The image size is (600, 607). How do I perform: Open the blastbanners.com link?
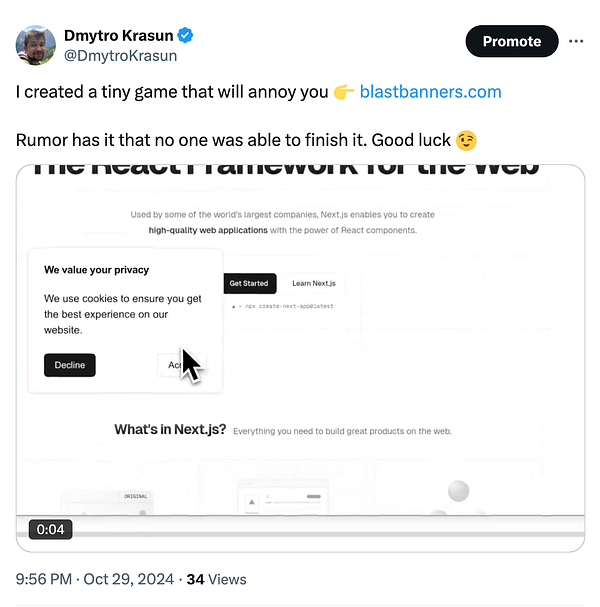(430, 92)
